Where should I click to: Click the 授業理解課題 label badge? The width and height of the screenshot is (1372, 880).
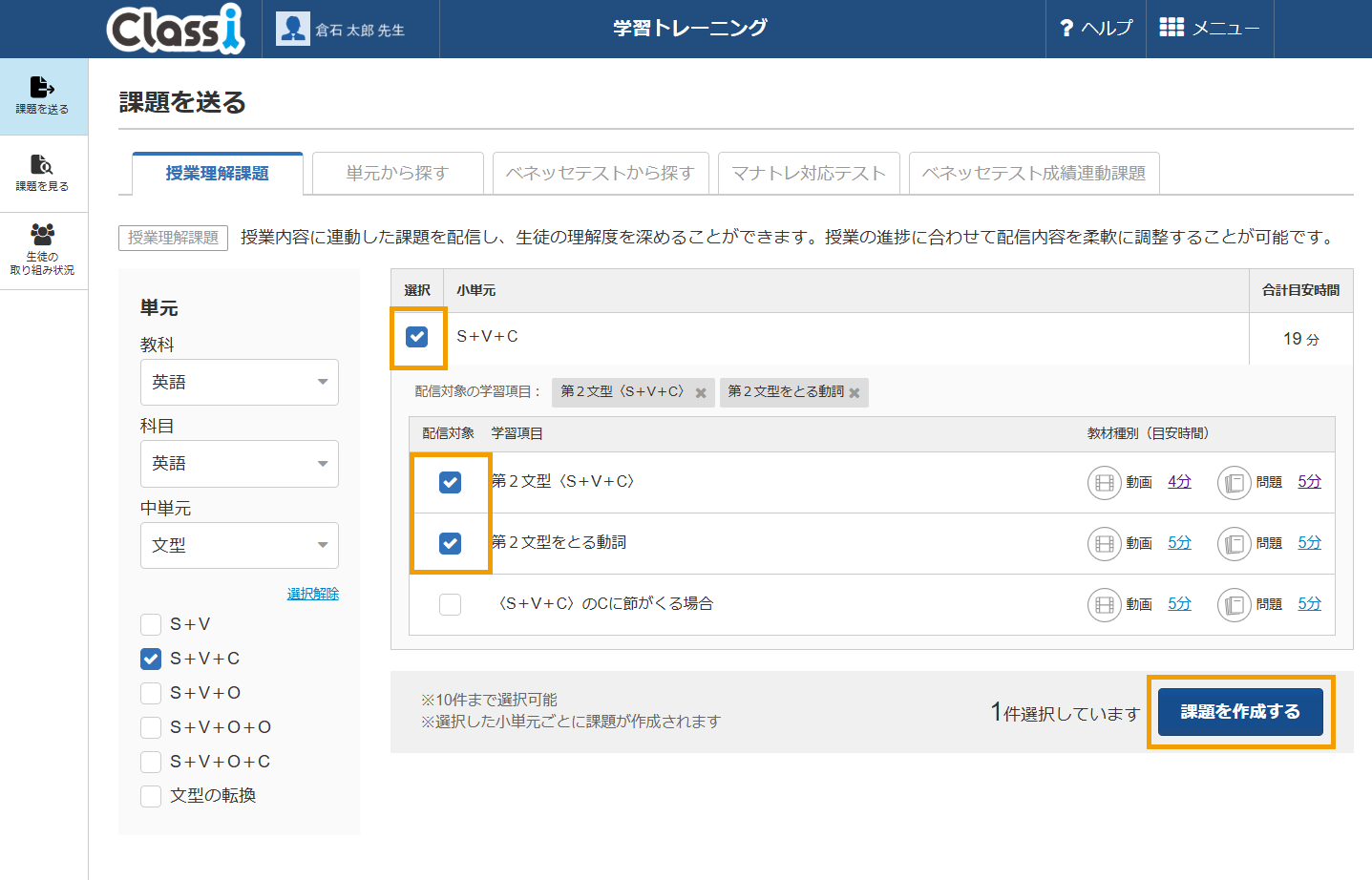(x=174, y=238)
